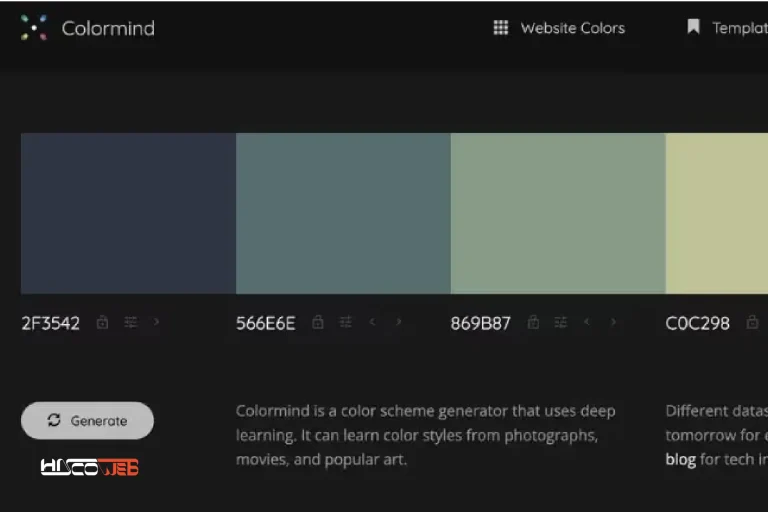Lock the 566E6E color
The height and width of the screenshot is (512, 768).
pyautogui.click(x=318, y=322)
